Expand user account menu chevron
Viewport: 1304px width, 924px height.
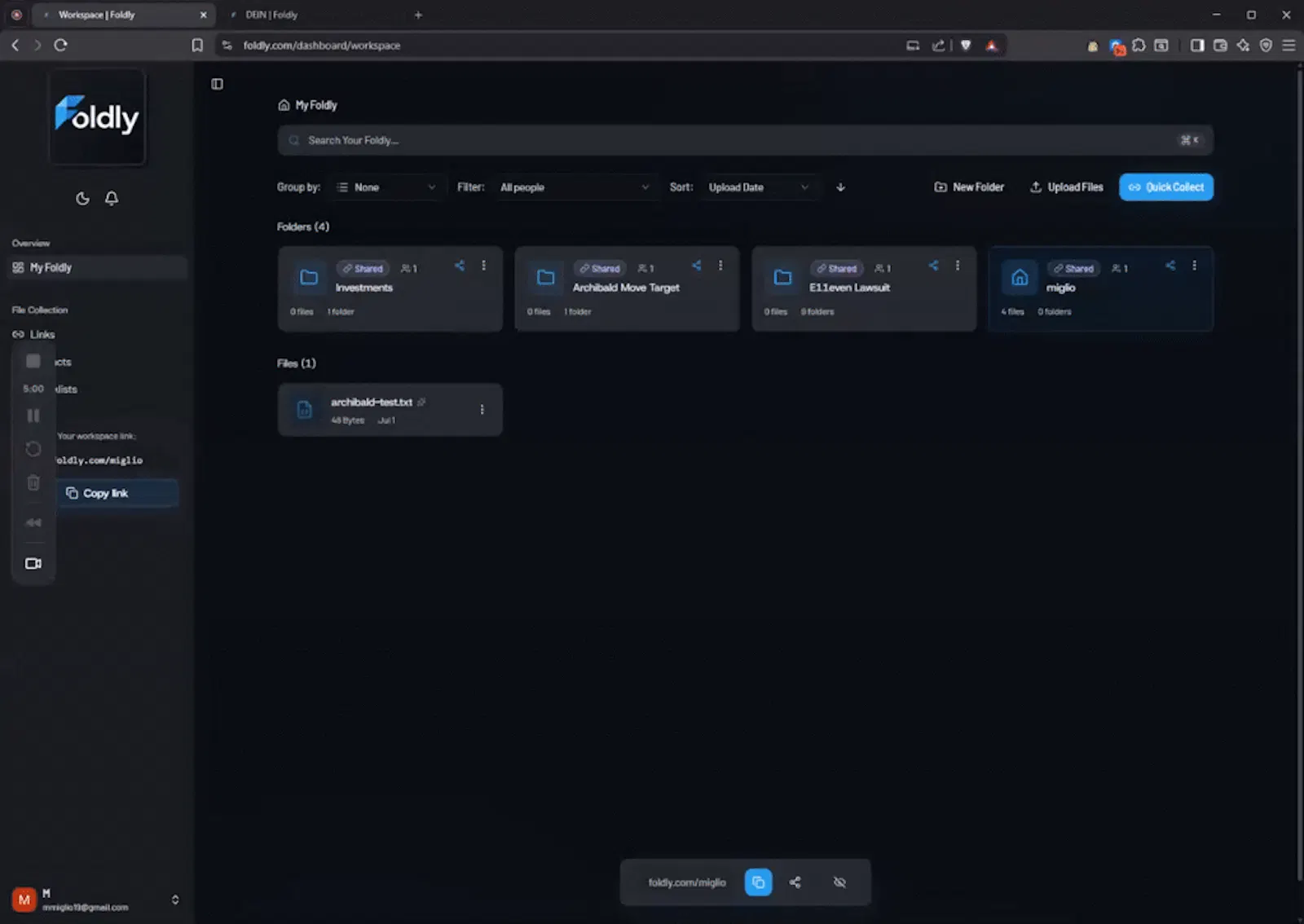(175, 900)
